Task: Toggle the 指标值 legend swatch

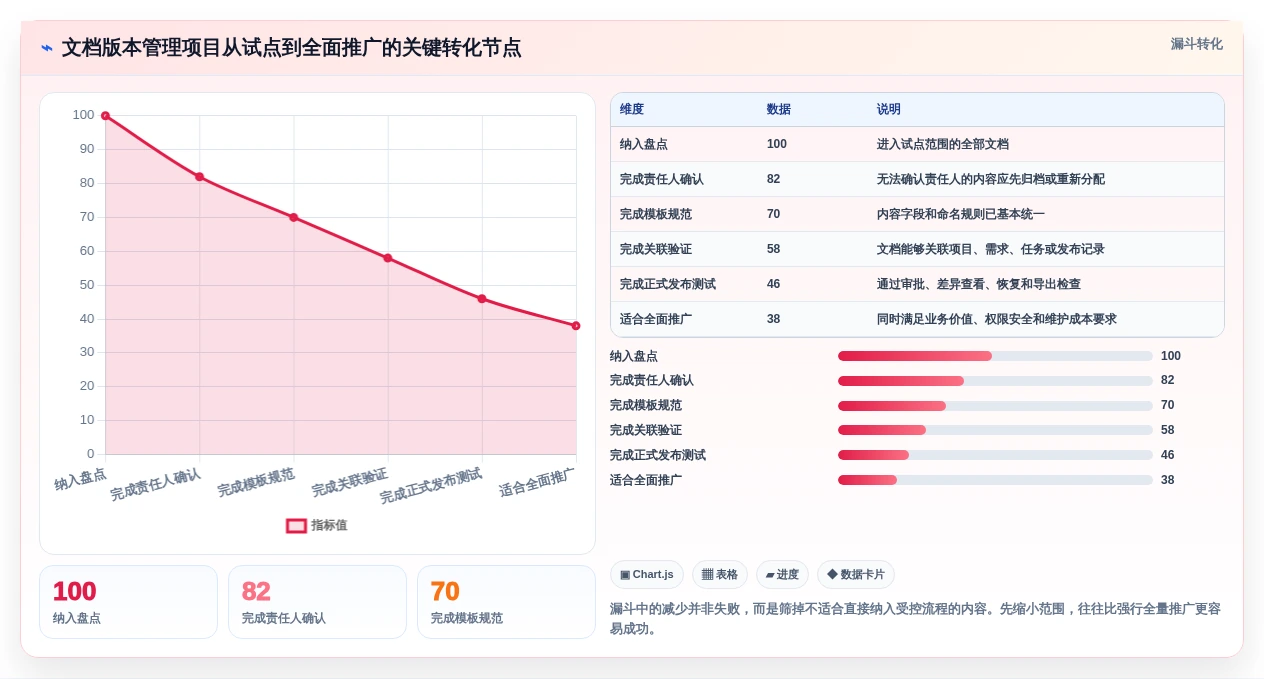Action: 296,525
